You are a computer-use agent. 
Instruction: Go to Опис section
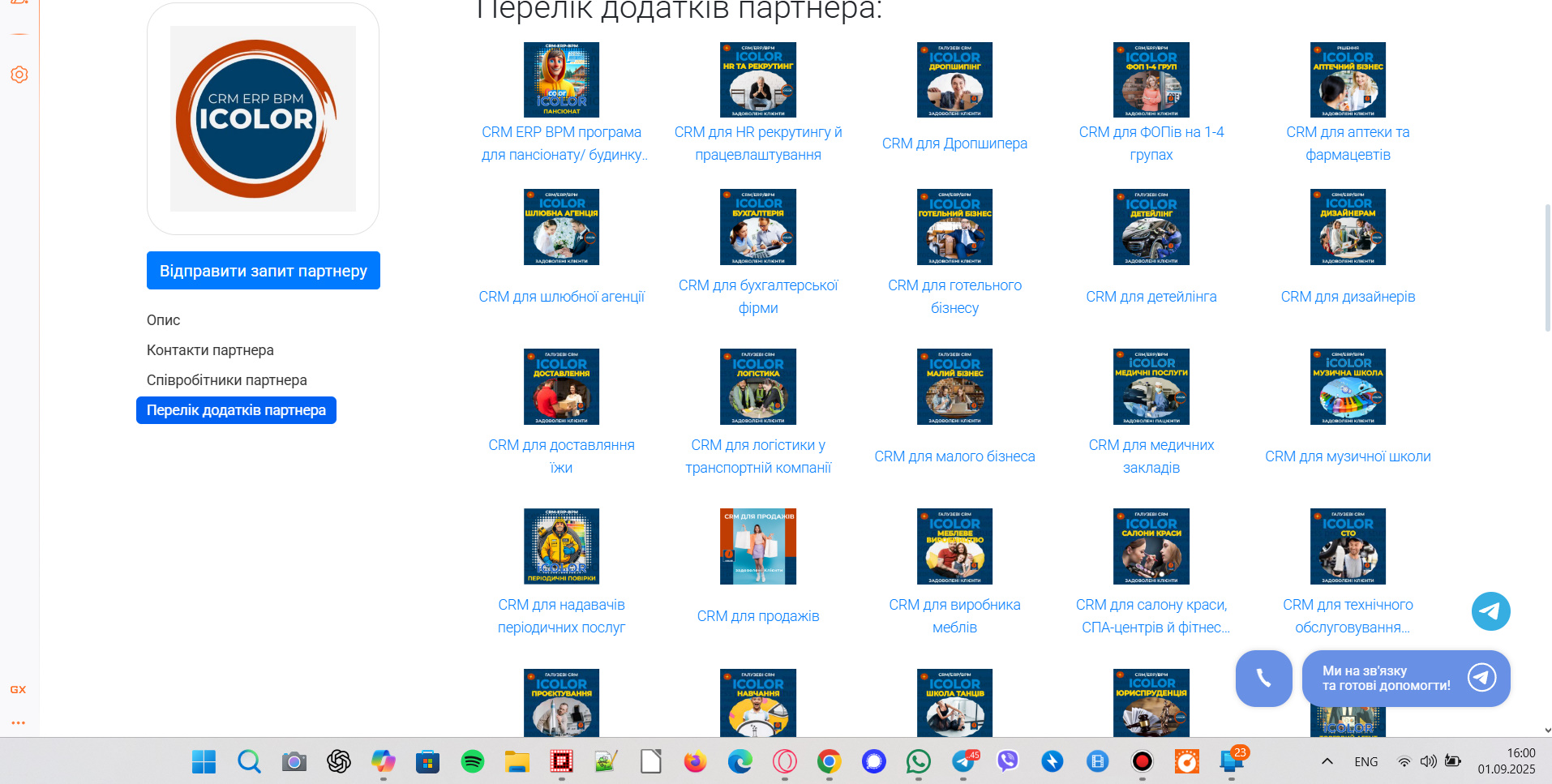163,320
